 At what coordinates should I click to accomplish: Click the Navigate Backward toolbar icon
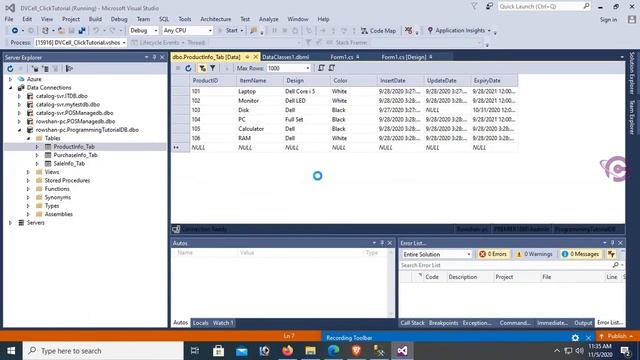coord(15,31)
